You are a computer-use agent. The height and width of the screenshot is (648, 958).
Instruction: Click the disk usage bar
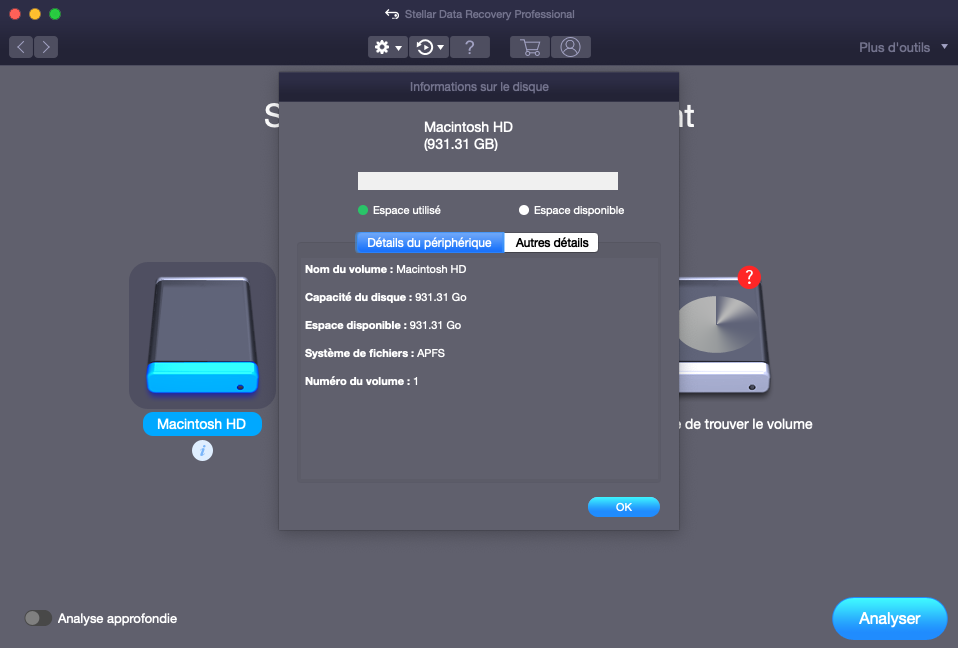pos(488,181)
